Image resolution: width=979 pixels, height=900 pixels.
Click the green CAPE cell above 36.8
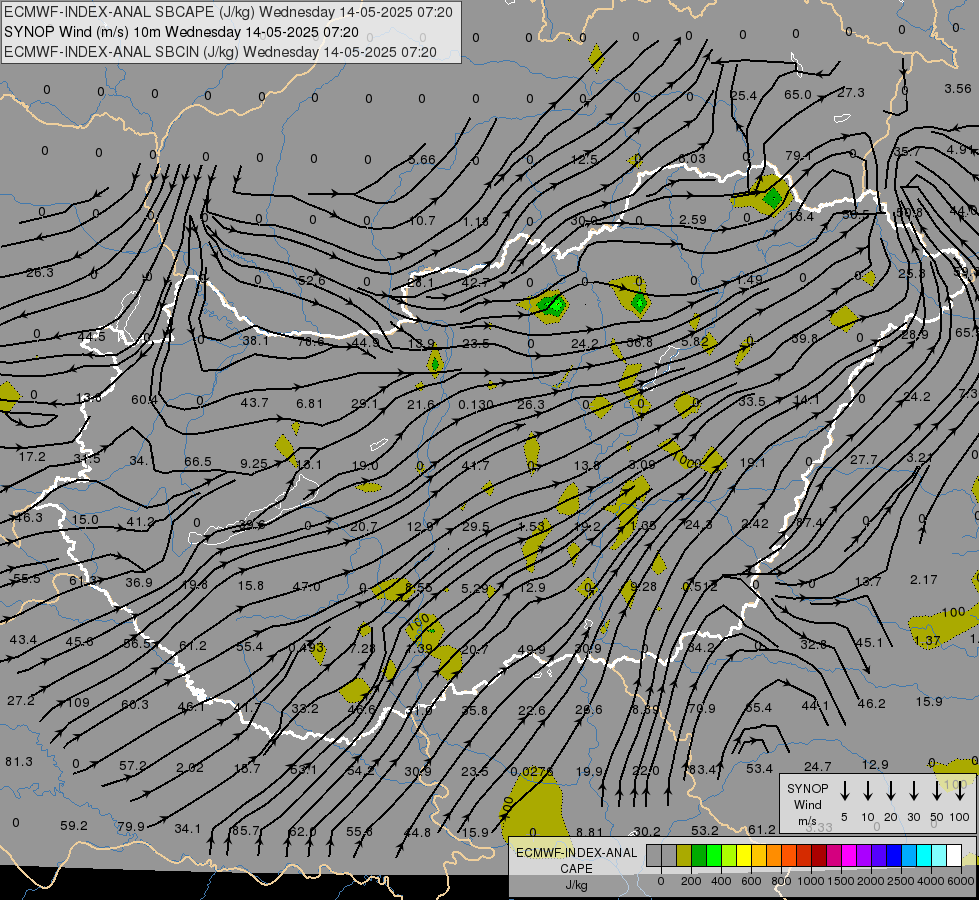[639, 304]
